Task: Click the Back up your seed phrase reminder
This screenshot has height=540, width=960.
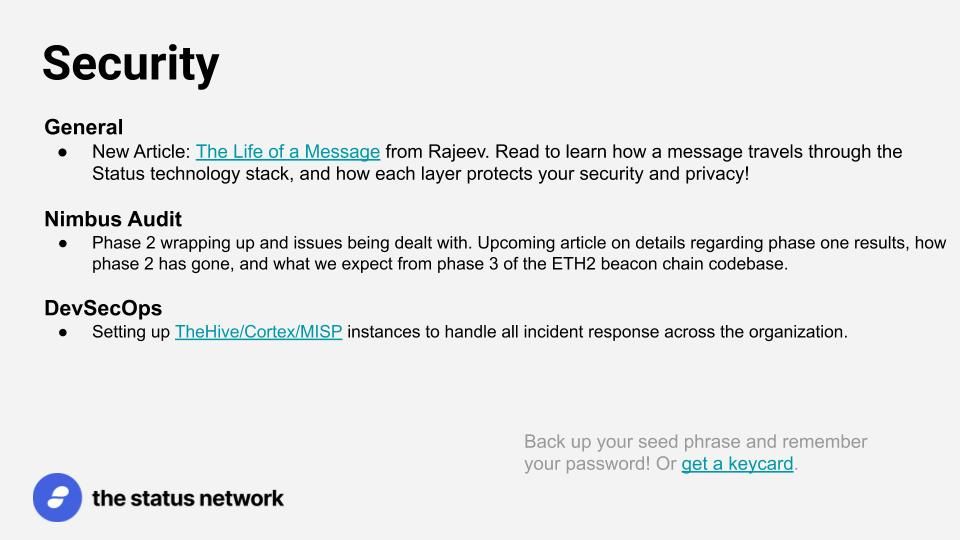Action: pyautogui.click(x=696, y=452)
